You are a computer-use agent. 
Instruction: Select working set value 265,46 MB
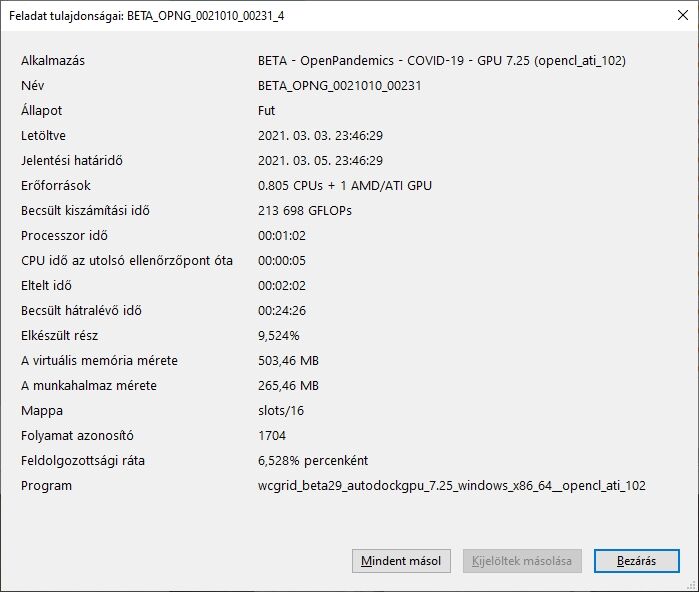(x=288, y=385)
